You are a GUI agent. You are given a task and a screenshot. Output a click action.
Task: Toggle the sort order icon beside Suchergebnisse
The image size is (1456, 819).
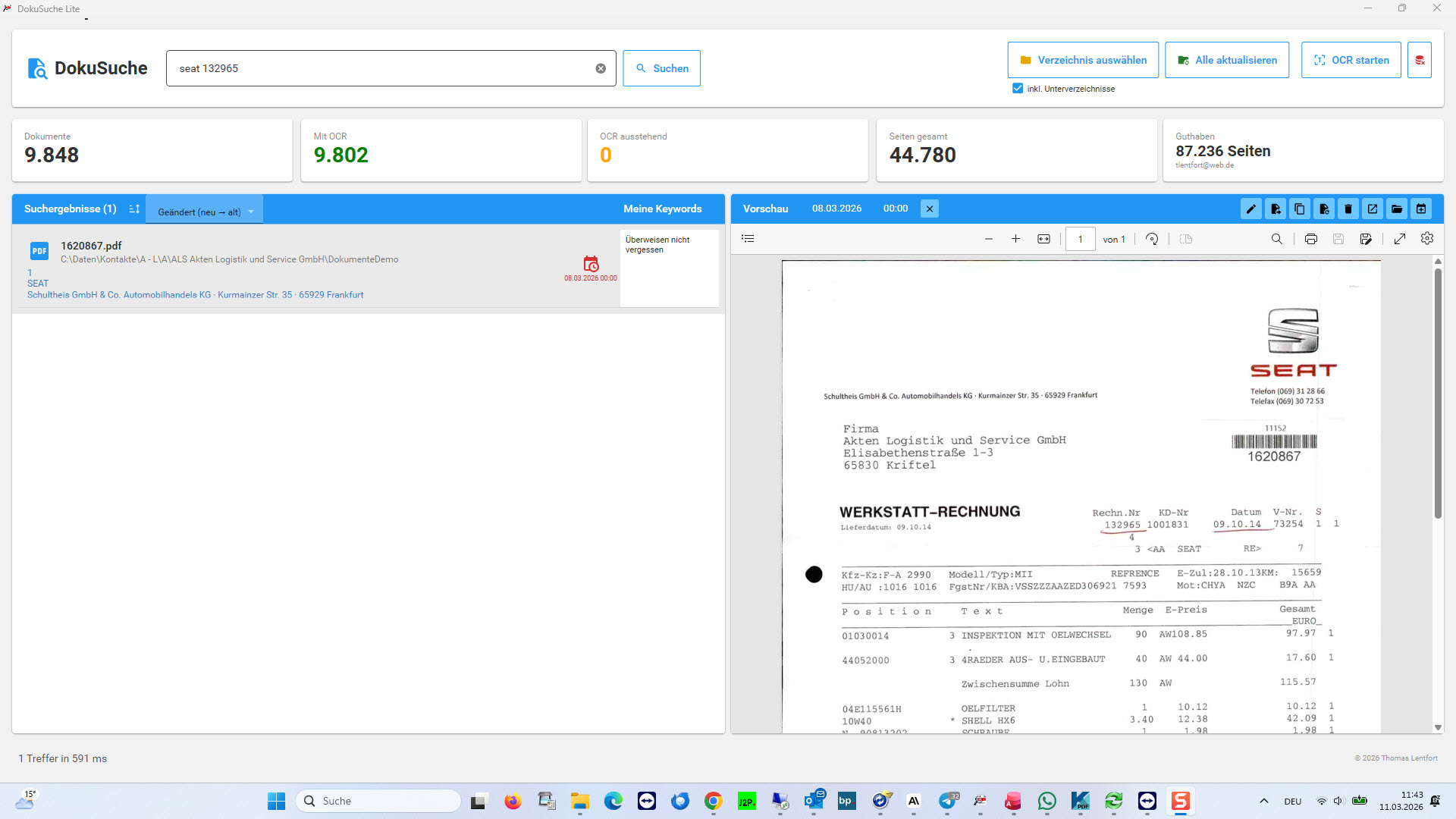point(134,209)
